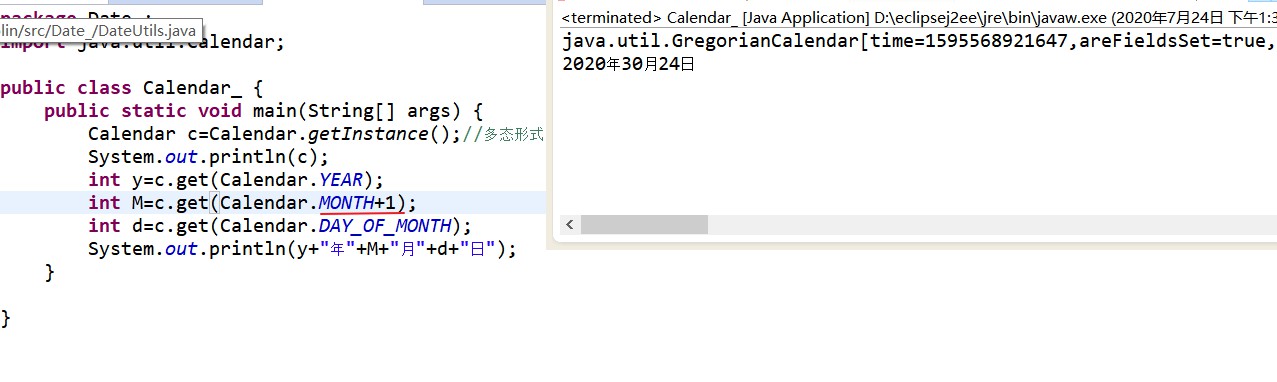This screenshot has height=382, width=1277.
Task: Select the GregorianCalendar console output line
Action: 919,41
